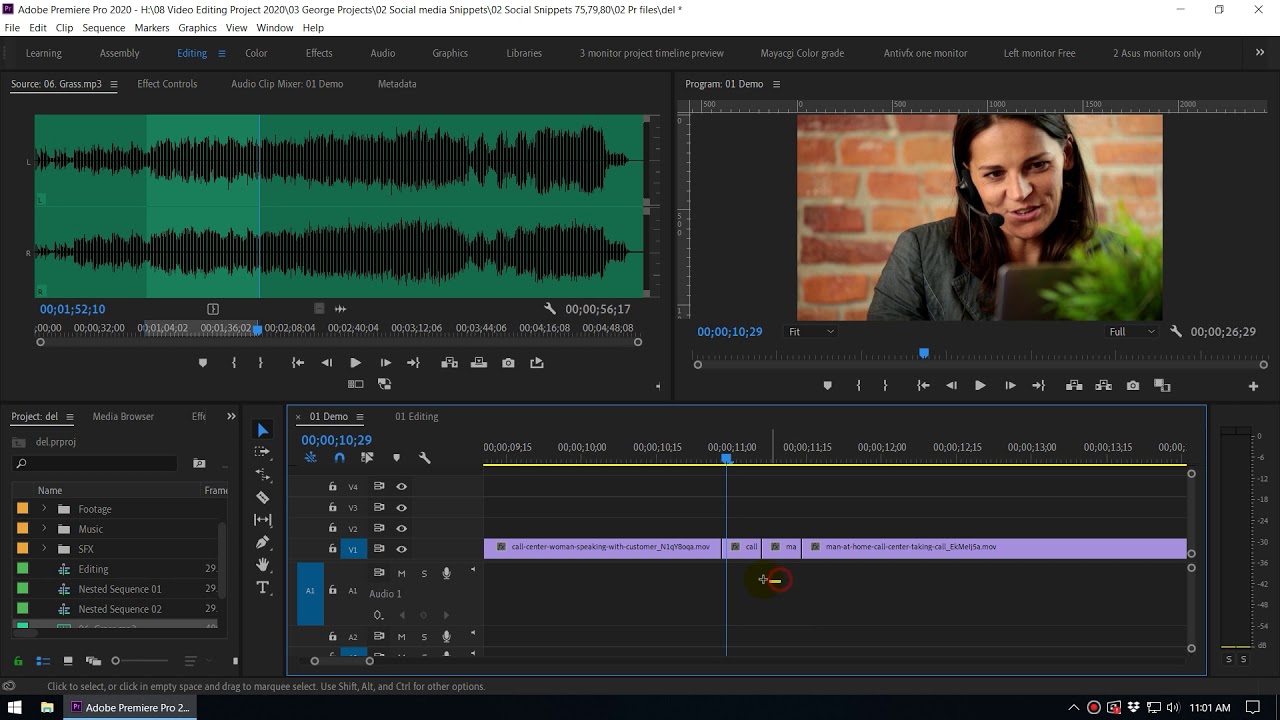Select the Selection tool arrow

point(262,430)
